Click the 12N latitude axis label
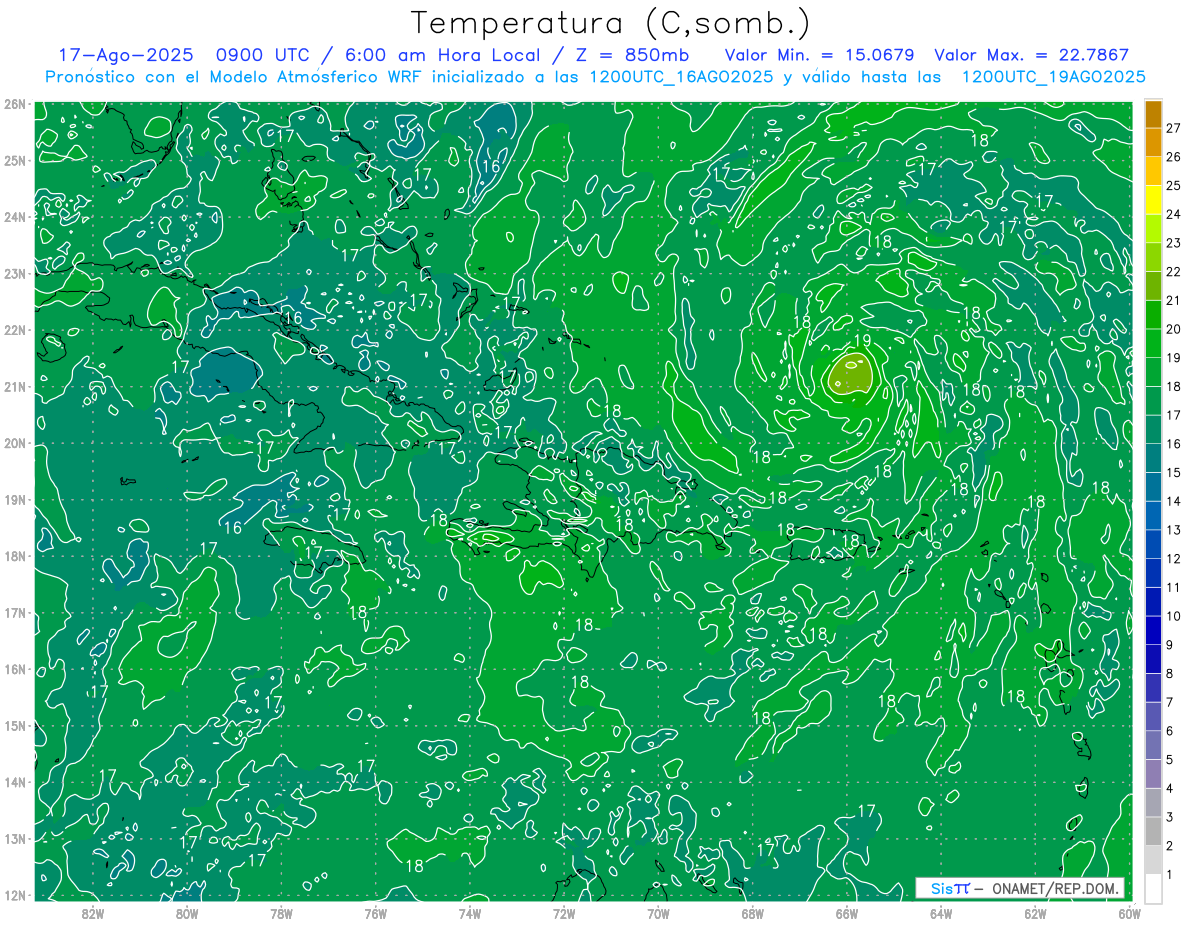The width and height of the screenshot is (1200, 927). pyautogui.click(x=14, y=895)
